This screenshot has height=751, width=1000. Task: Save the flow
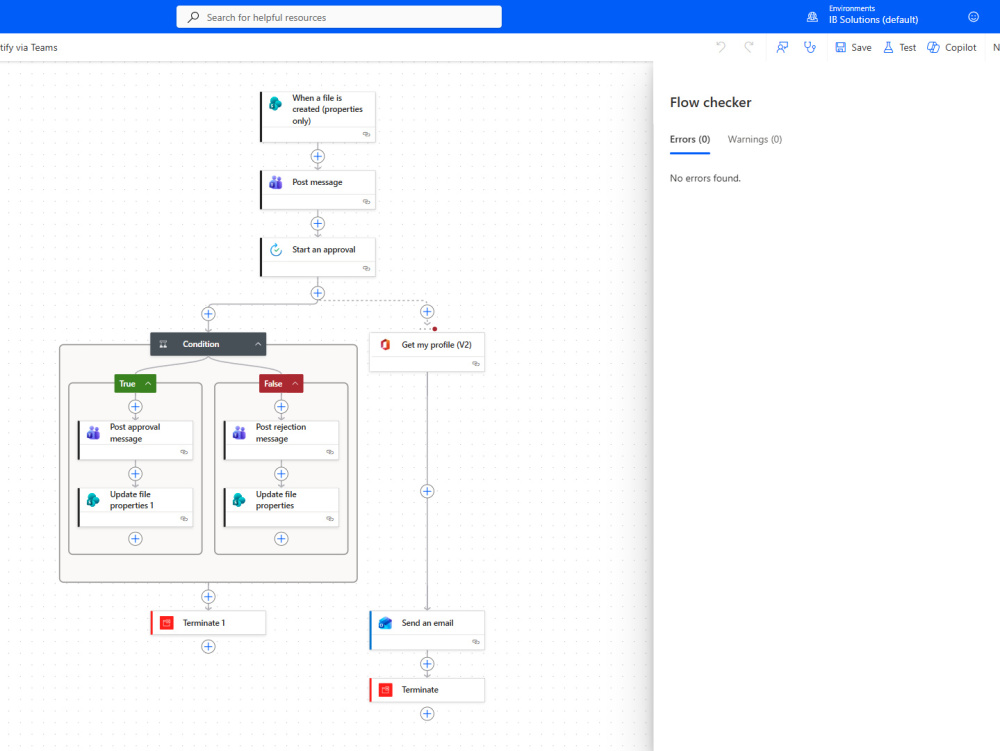853,47
